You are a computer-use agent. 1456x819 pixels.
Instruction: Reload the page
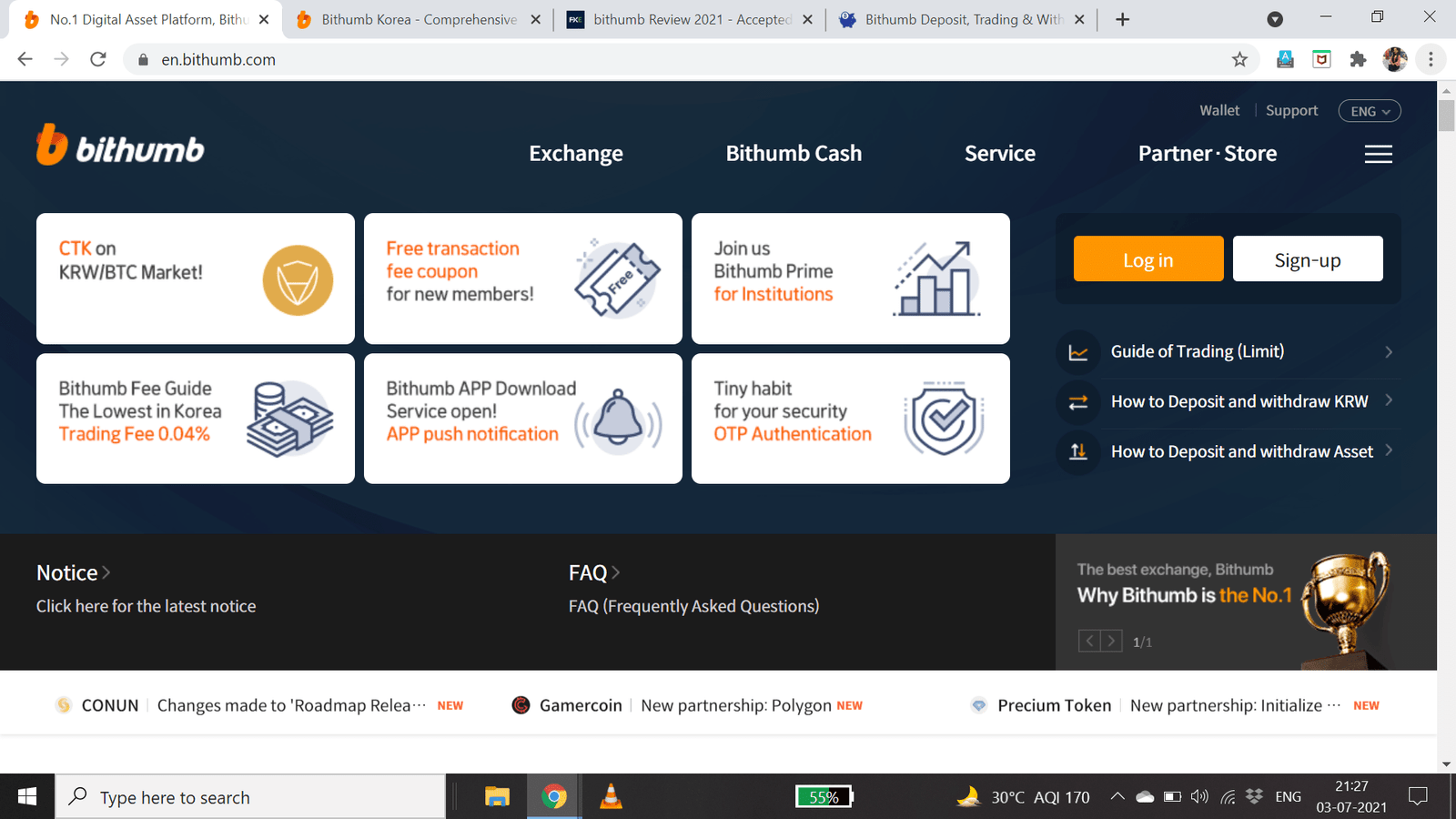[98, 59]
